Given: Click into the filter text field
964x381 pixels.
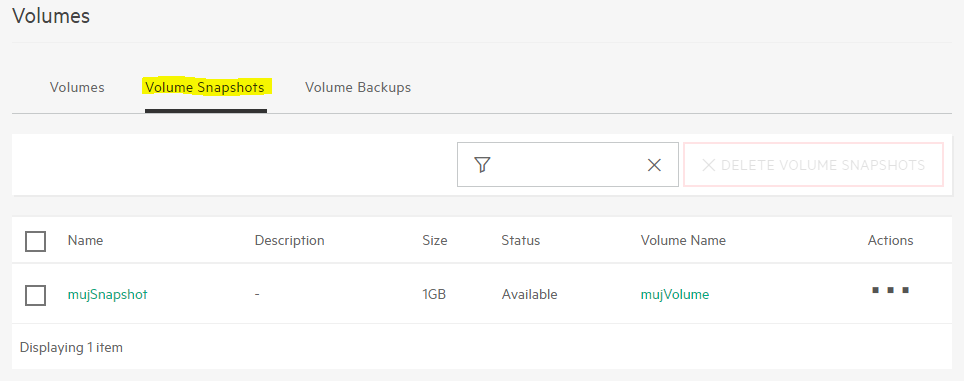Looking at the screenshot, I should [568, 165].
